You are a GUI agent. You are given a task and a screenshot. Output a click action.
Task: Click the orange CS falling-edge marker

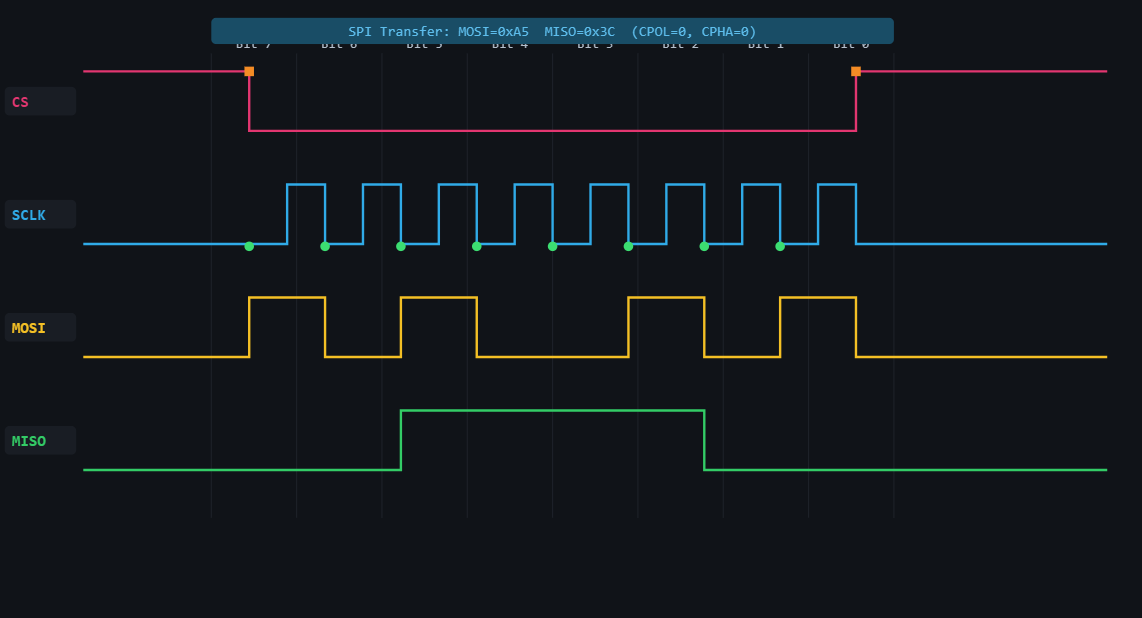tap(248, 71)
